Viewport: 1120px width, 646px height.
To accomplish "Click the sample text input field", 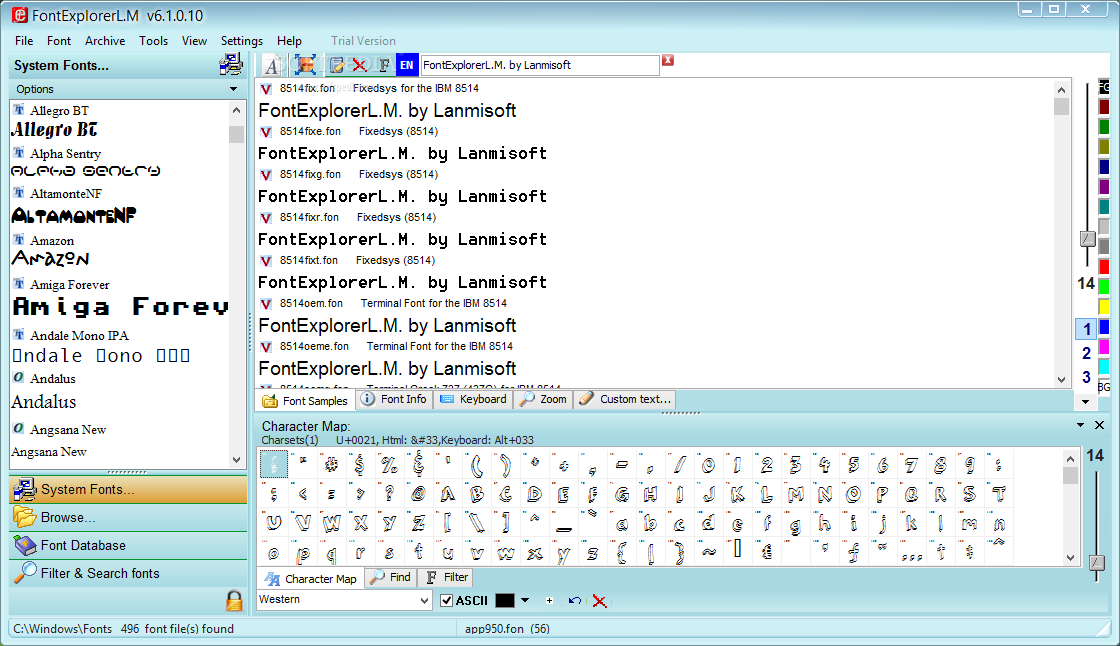I will (540, 65).
